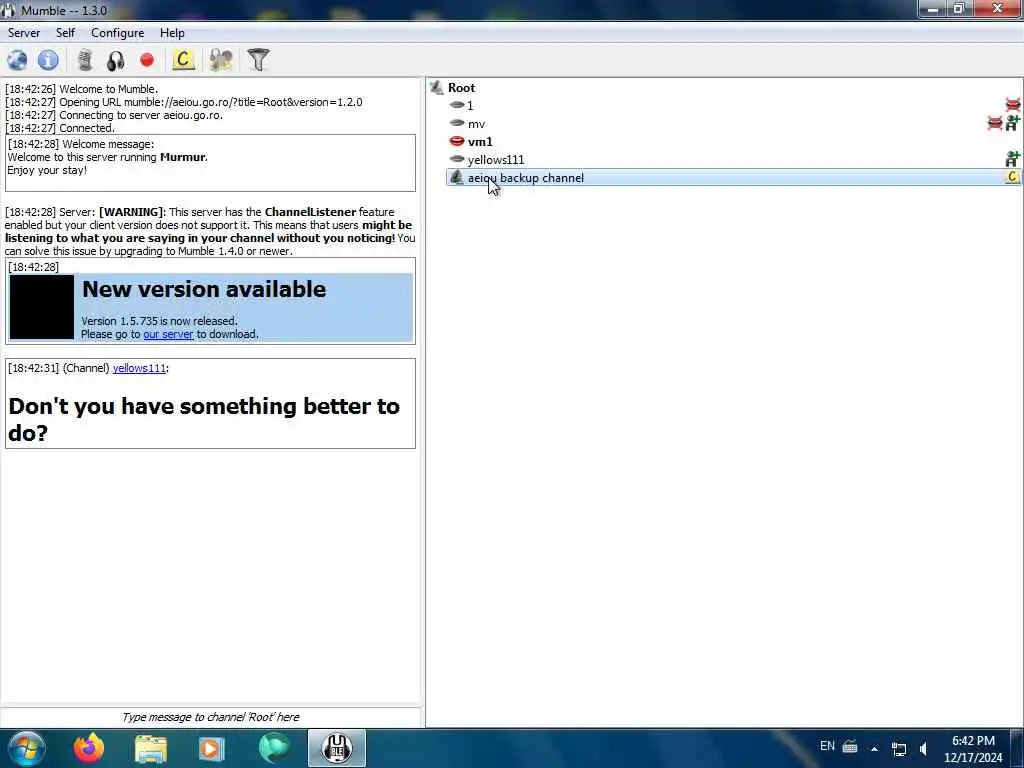Open the Server menu
The height and width of the screenshot is (768, 1024).
pos(24,33)
